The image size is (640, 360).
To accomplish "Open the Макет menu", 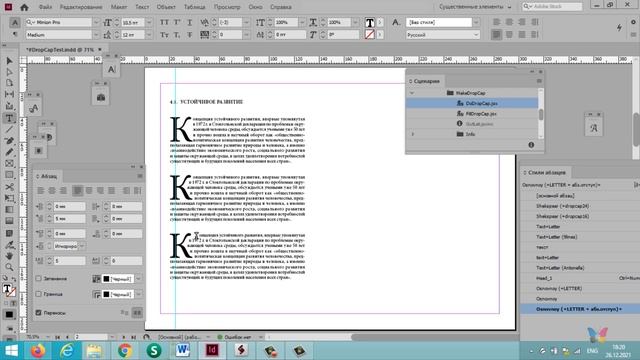I will tap(119, 7).
